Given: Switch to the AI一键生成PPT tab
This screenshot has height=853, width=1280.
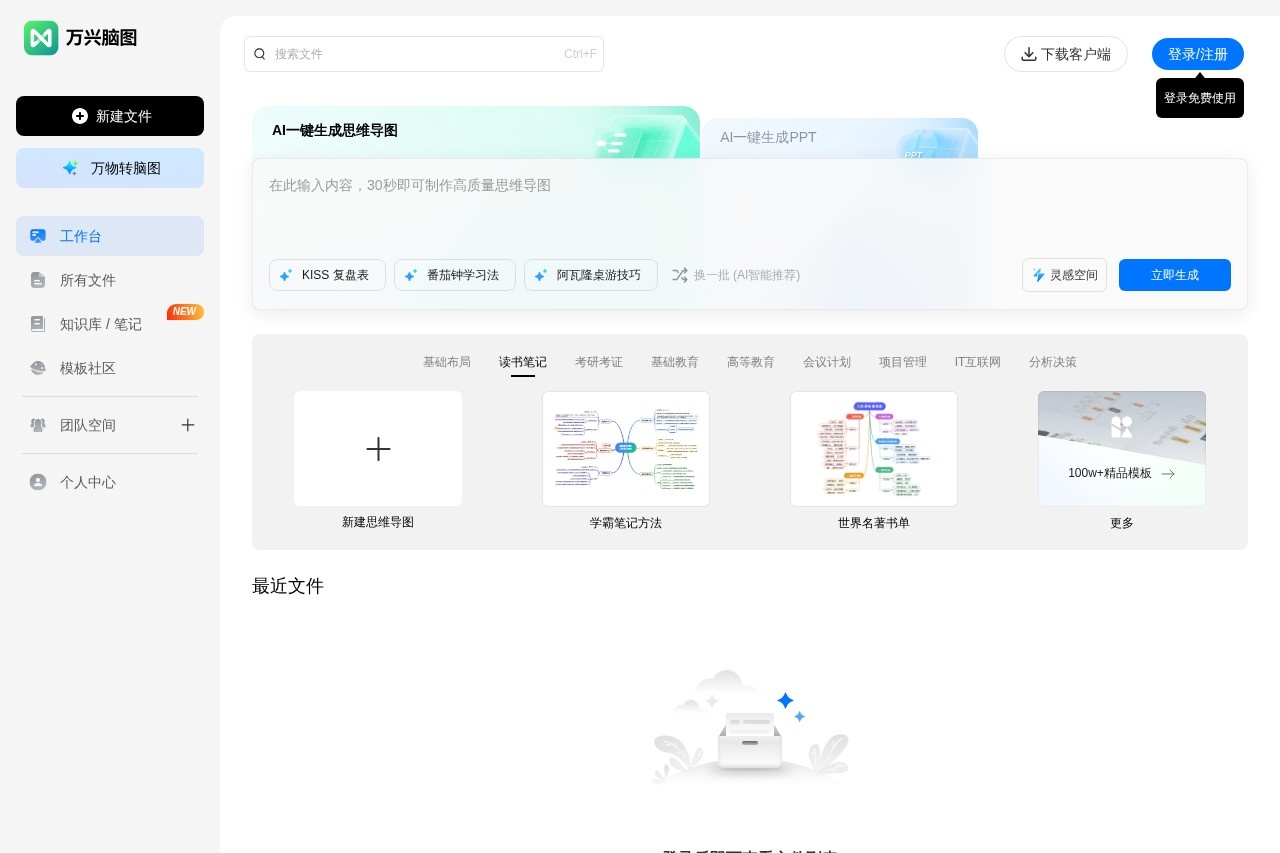Looking at the screenshot, I should [768, 137].
